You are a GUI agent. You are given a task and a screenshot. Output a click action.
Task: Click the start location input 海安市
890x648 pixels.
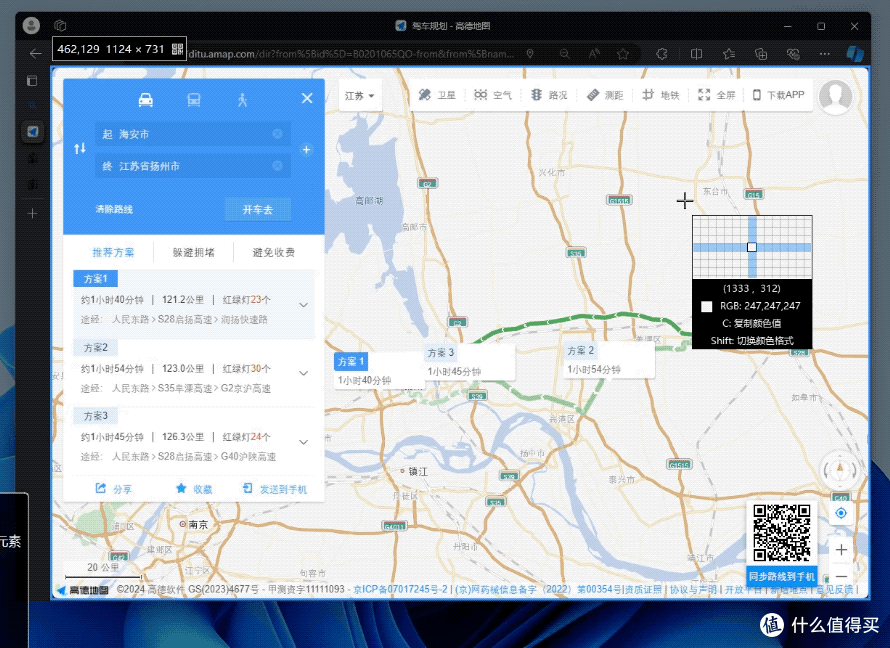click(192, 134)
